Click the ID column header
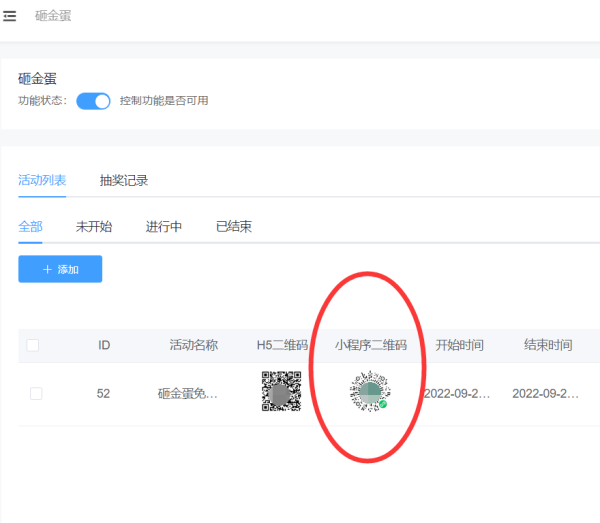 coord(104,345)
